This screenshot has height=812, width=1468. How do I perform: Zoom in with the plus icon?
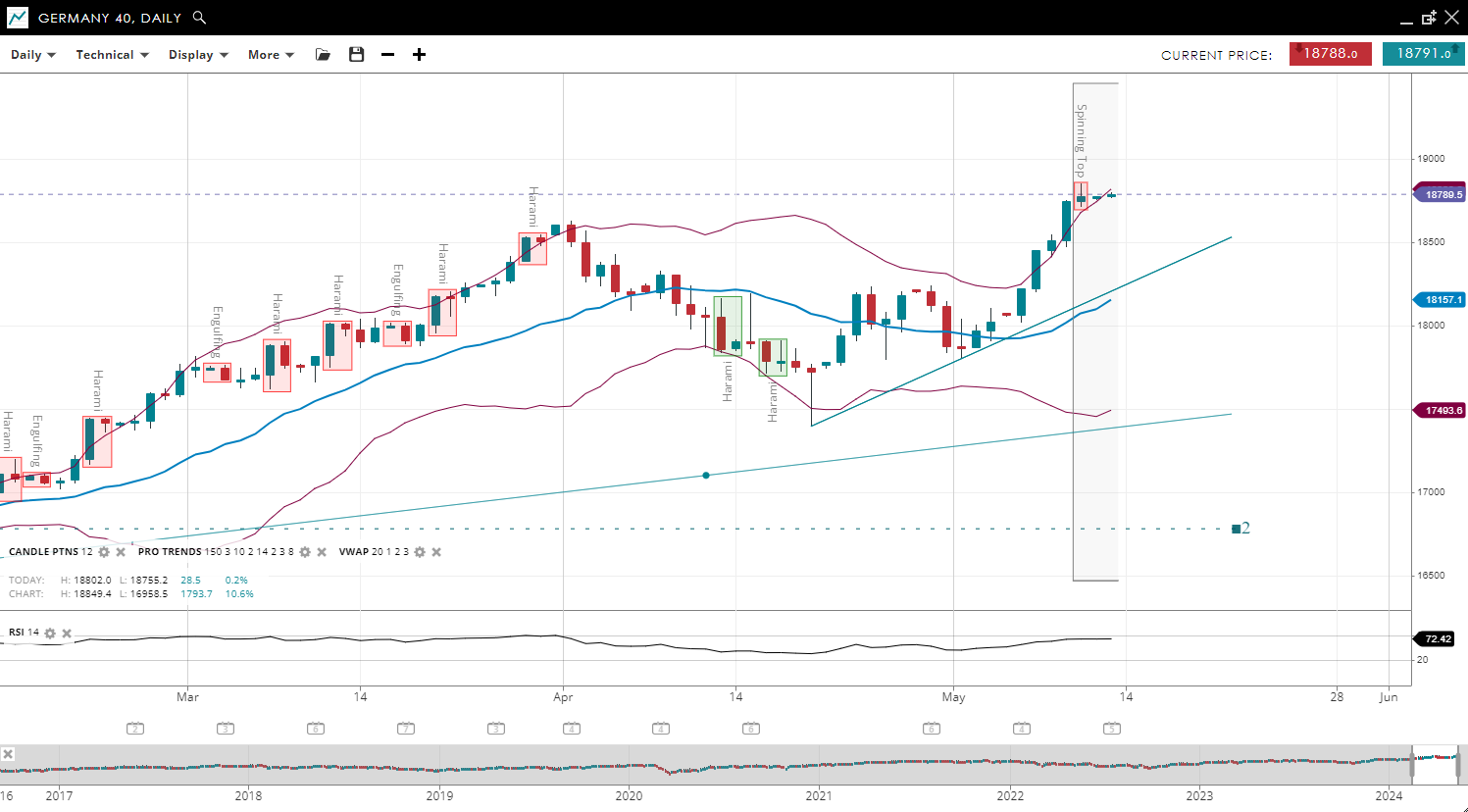(x=419, y=55)
